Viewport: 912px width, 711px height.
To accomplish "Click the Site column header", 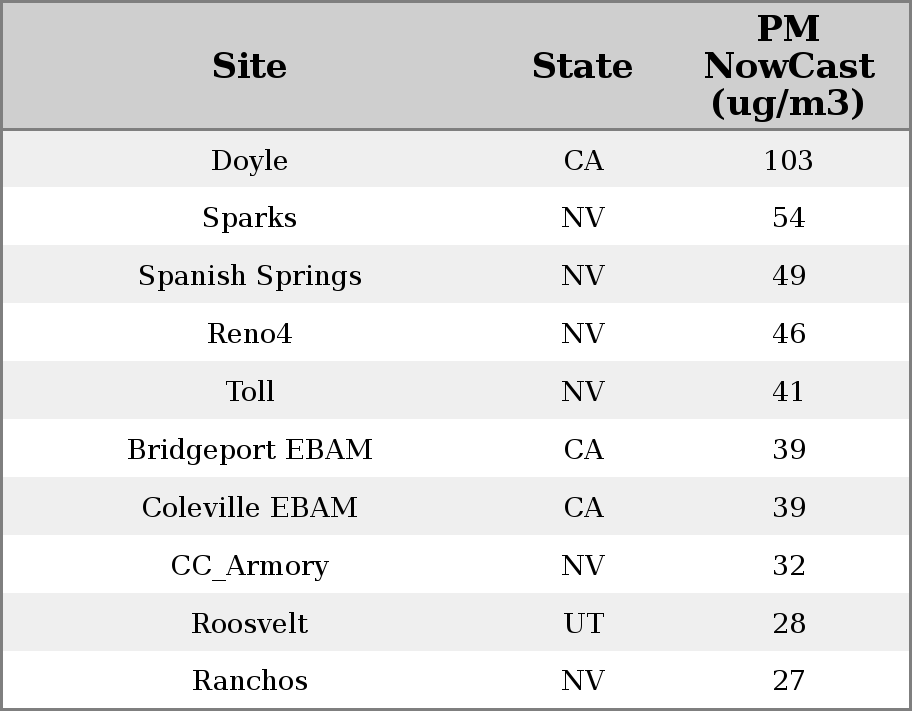I will click(249, 67).
